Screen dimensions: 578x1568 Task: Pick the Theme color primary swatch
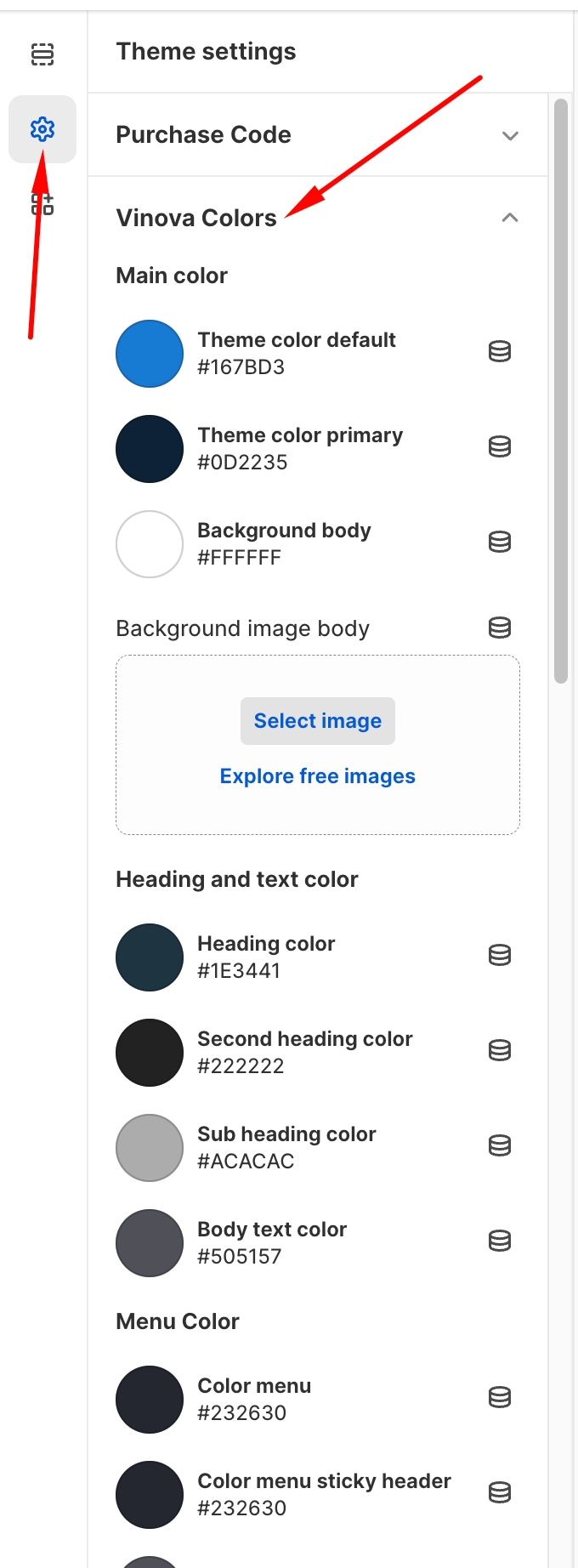tap(150, 449)
